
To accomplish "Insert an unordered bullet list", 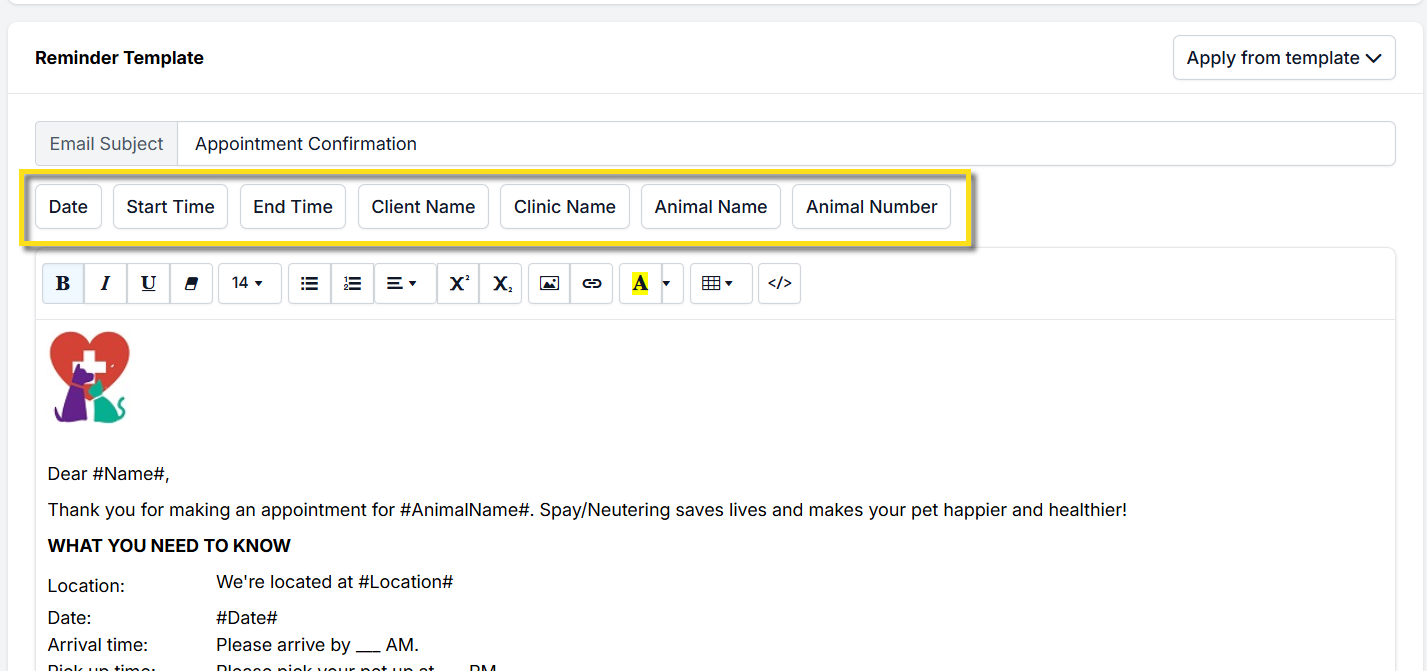I will (x=309, y=284).
